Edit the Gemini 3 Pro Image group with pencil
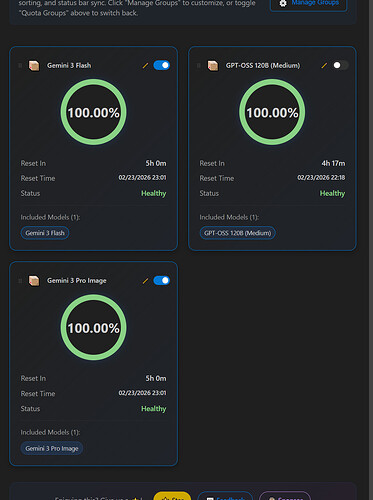 click(x=145, y=281)
